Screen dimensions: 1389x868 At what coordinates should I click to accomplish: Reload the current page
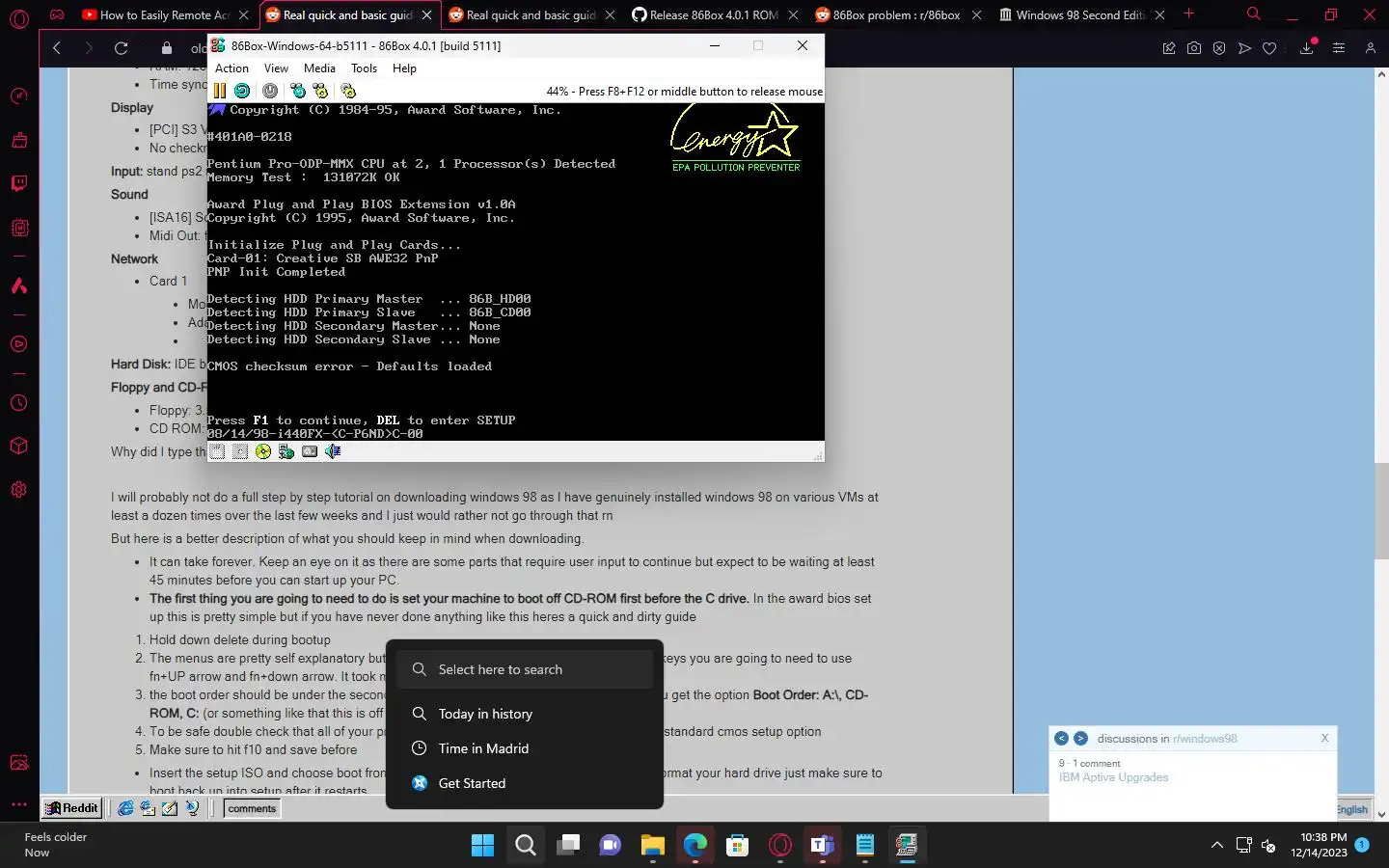(x=122, y=47)
